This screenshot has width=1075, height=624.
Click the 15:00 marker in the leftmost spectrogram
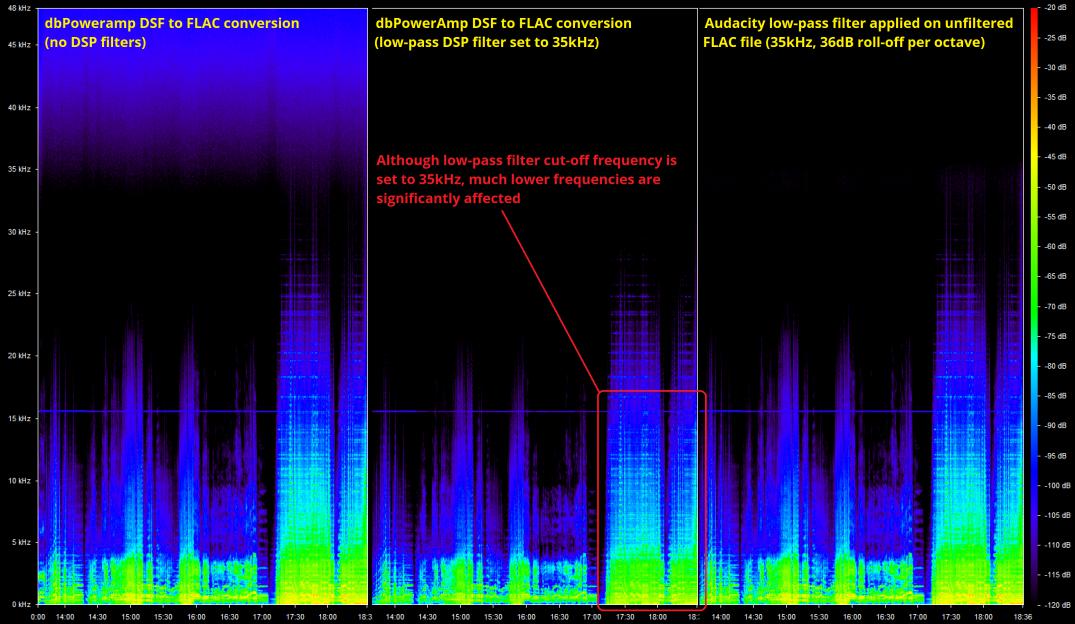[131, 617]
